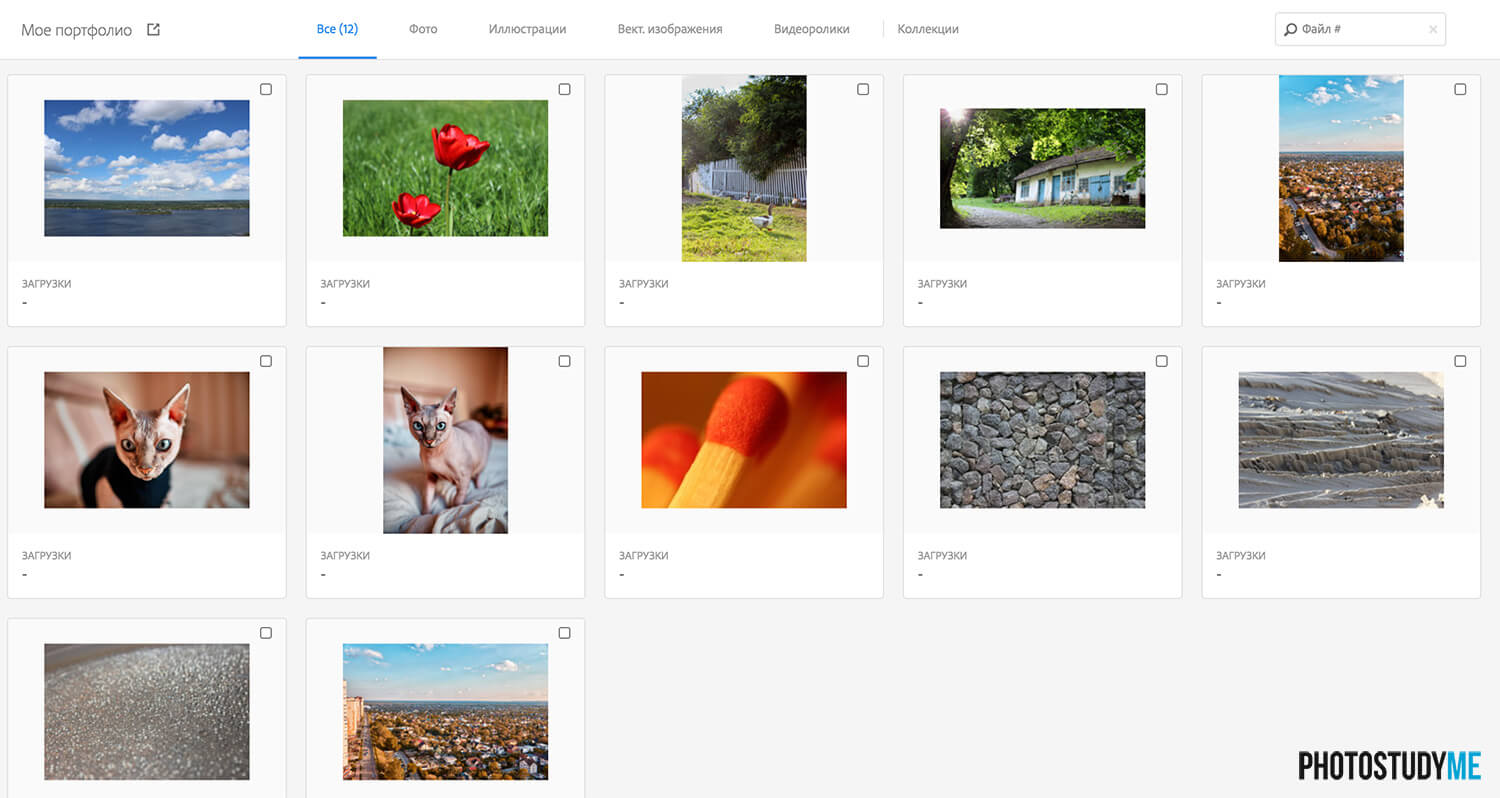Image resolution: width=1500 pixels, height=798 pixels.
Task: Tick checkbox on the old house photo
Action: 1161,89
